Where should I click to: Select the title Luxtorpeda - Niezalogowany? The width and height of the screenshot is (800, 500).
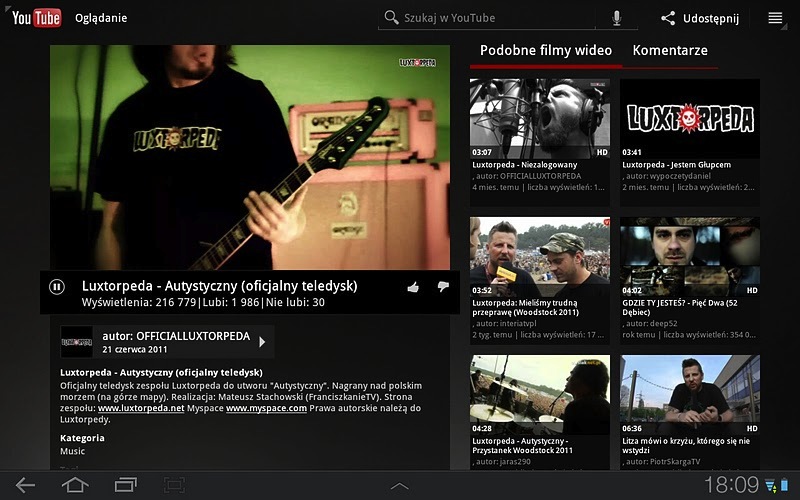pos(524,165)
